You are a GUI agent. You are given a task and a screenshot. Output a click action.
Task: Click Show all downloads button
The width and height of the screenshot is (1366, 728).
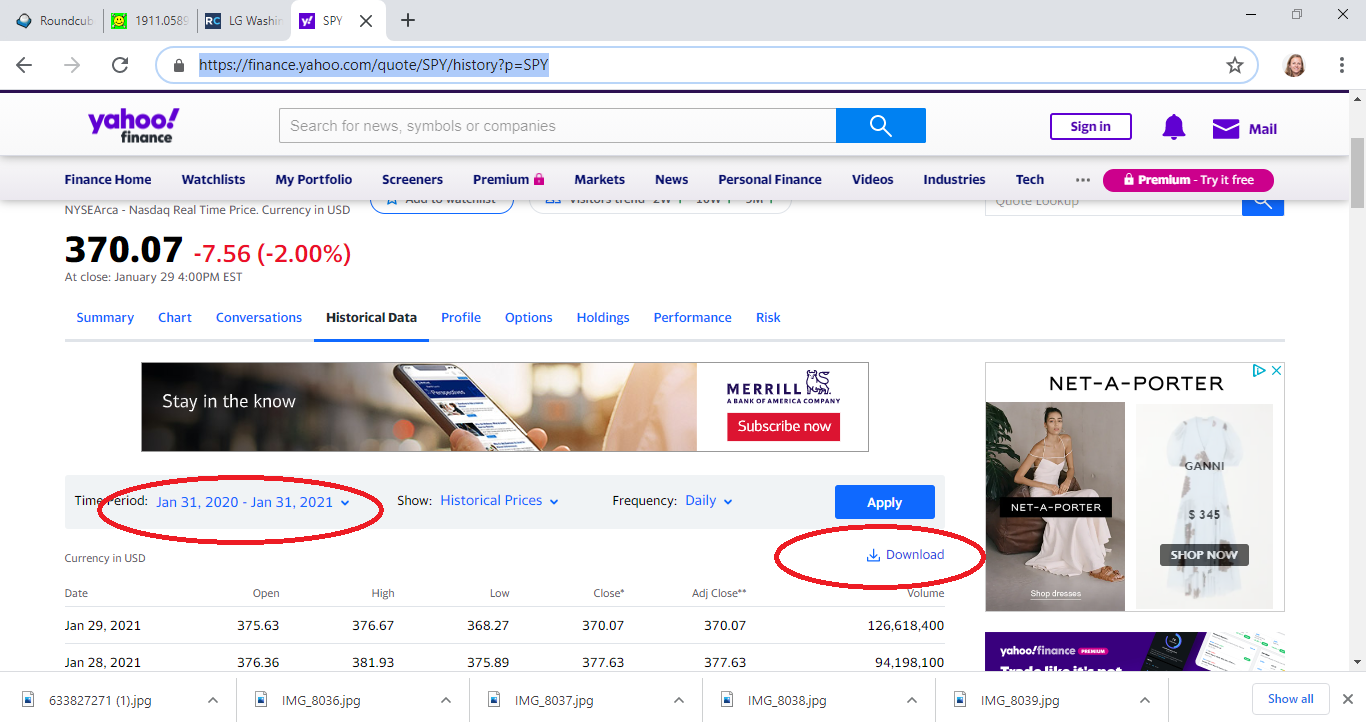point(1291,699)
